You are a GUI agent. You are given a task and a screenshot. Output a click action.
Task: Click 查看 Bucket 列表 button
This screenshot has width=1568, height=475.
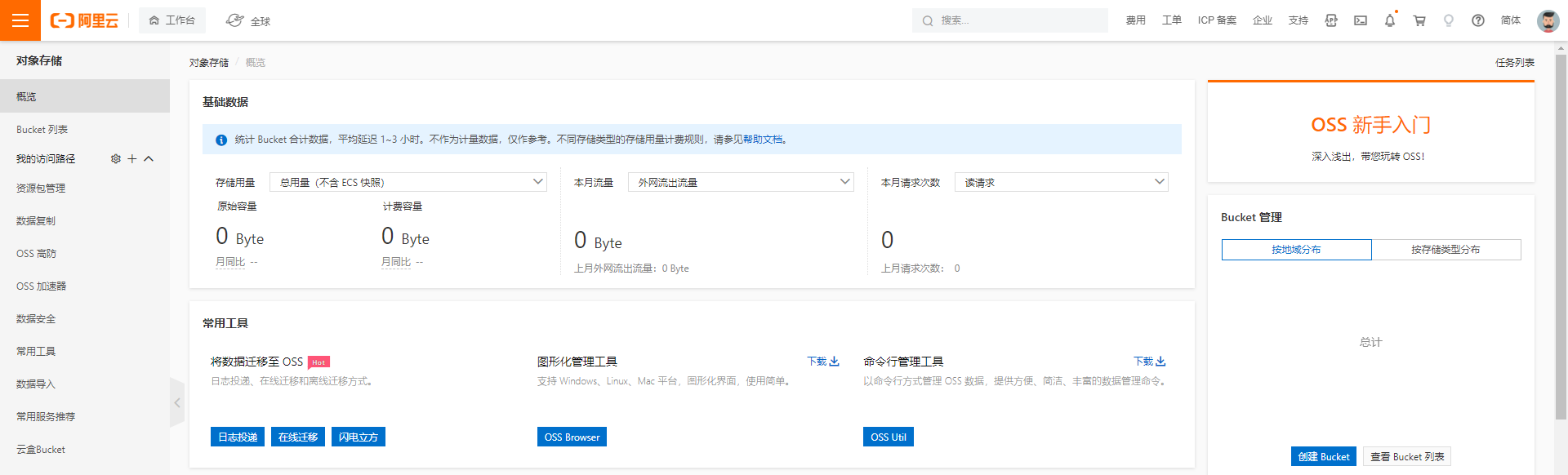(x=1407, y=456)
